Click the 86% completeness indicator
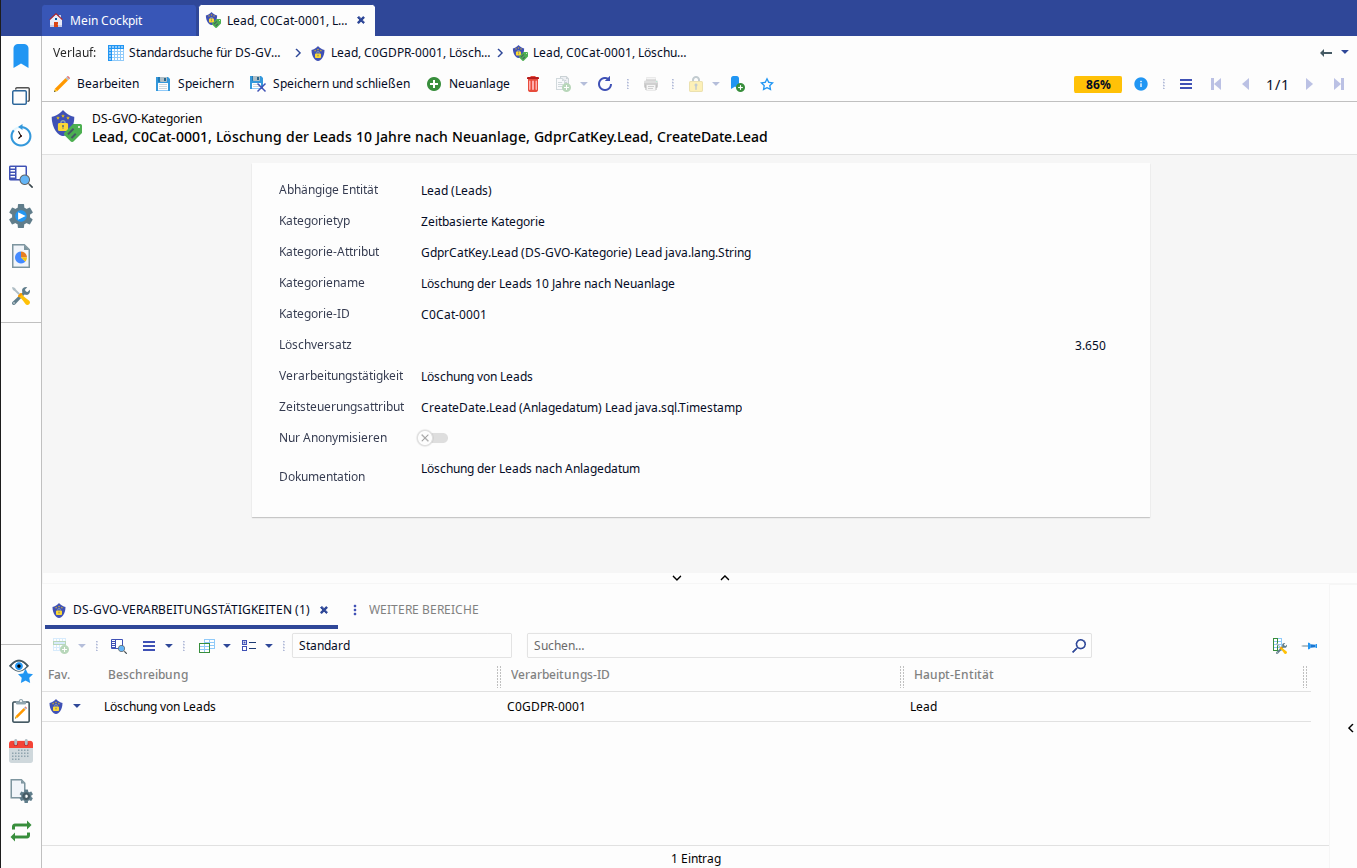Screen dimensions: 1357x868 pyautogui.click(x=1098, y=84)
